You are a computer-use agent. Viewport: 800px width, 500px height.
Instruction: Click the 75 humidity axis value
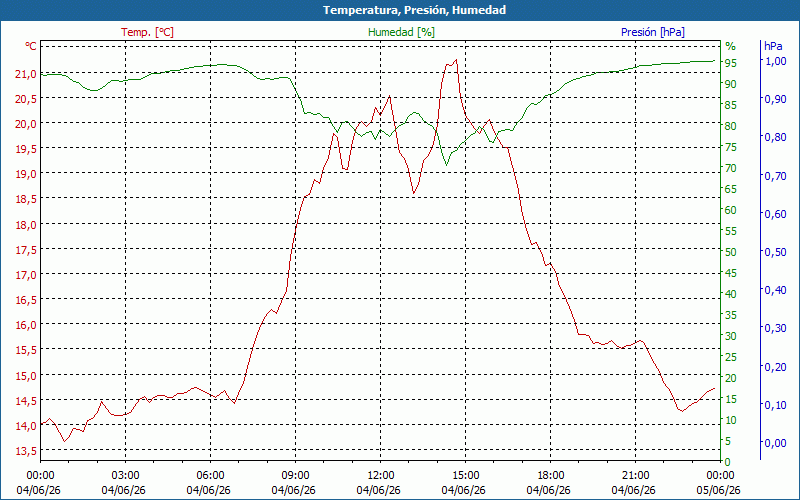pos(731,147)
